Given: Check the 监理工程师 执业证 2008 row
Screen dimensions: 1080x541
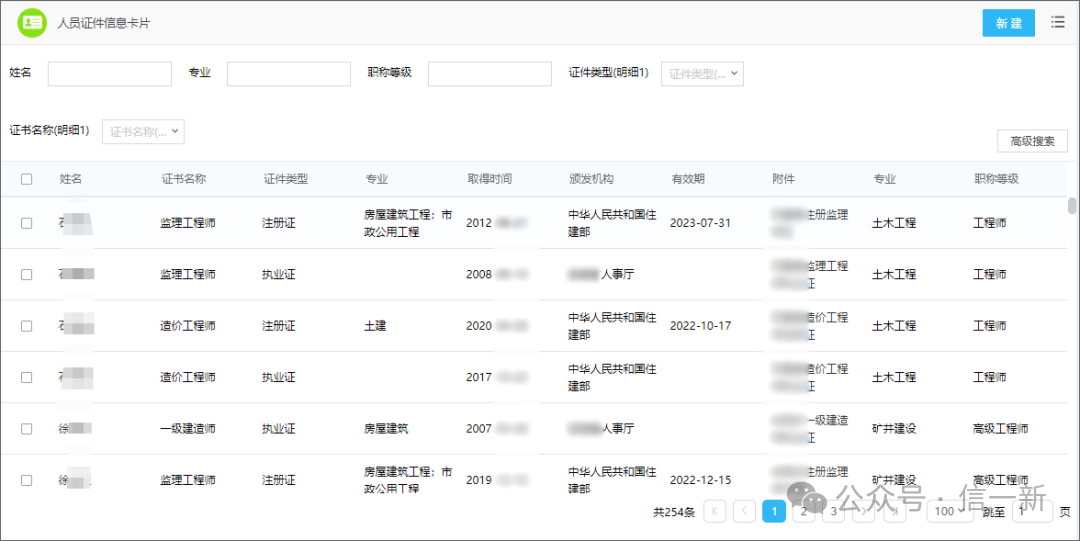Looking at the screenshot, I should coord(26,274).
